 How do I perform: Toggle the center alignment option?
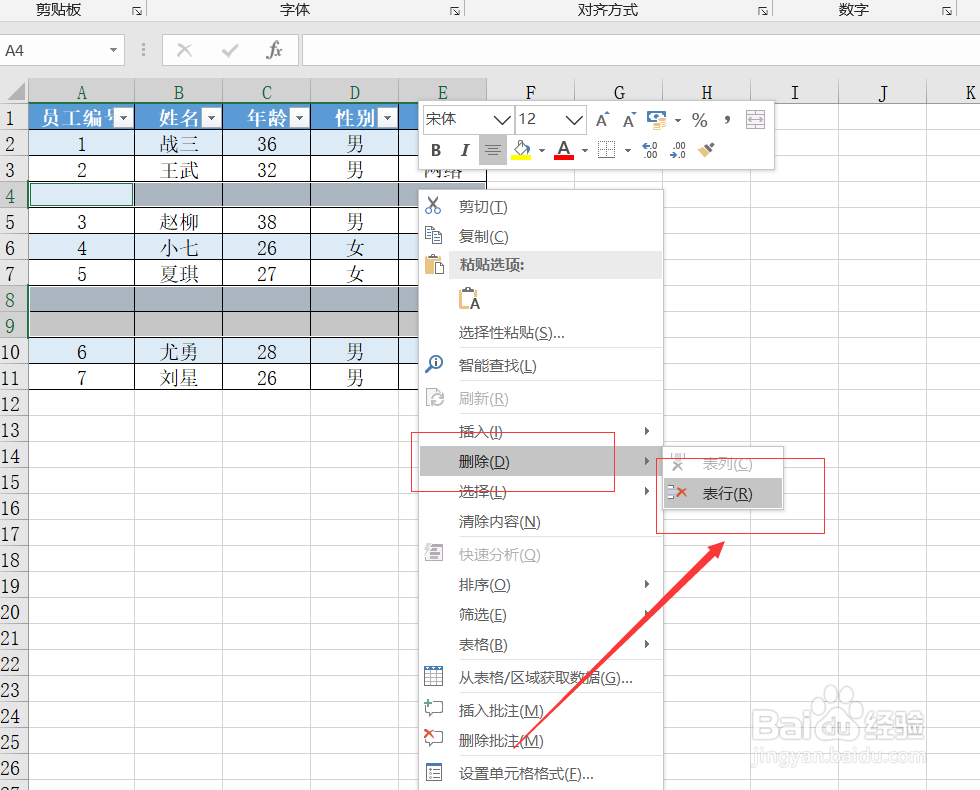pos(492,150)
